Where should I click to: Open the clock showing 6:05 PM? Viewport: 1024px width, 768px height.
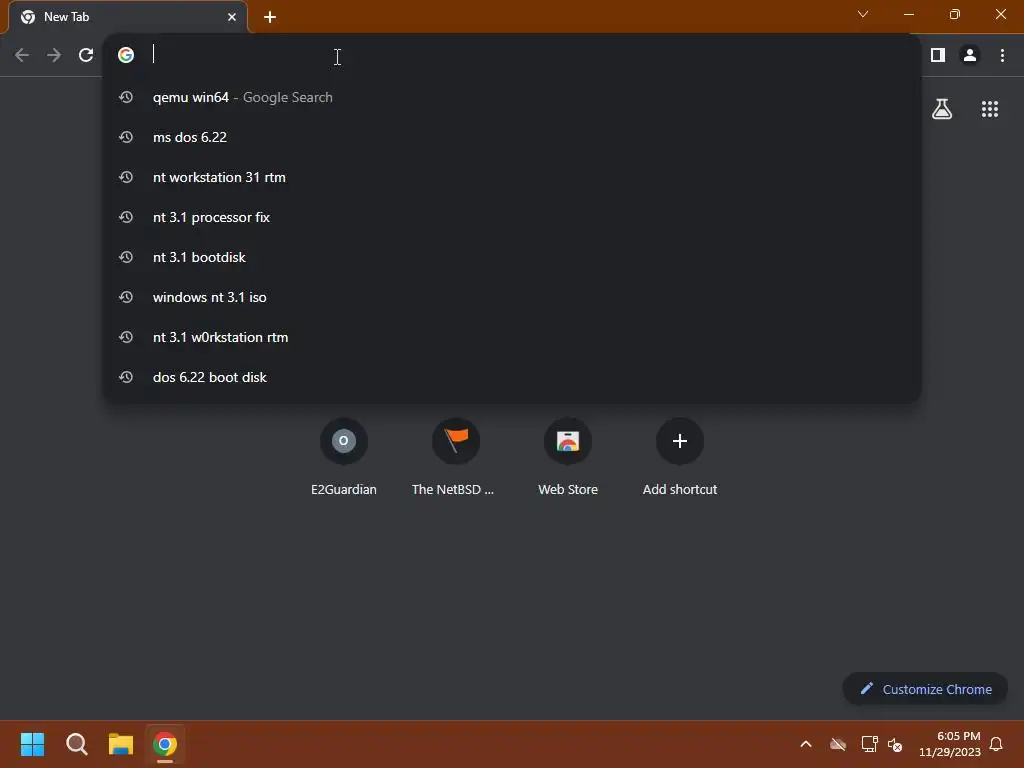[950, 744]
